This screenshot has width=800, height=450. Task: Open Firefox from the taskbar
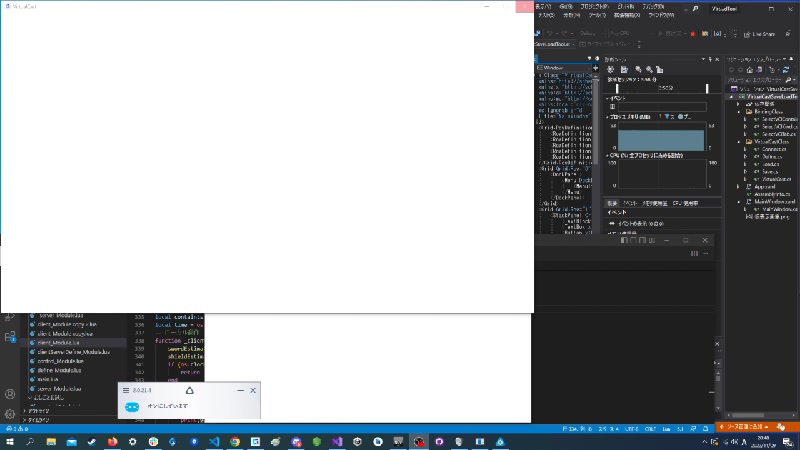point(112,442)
